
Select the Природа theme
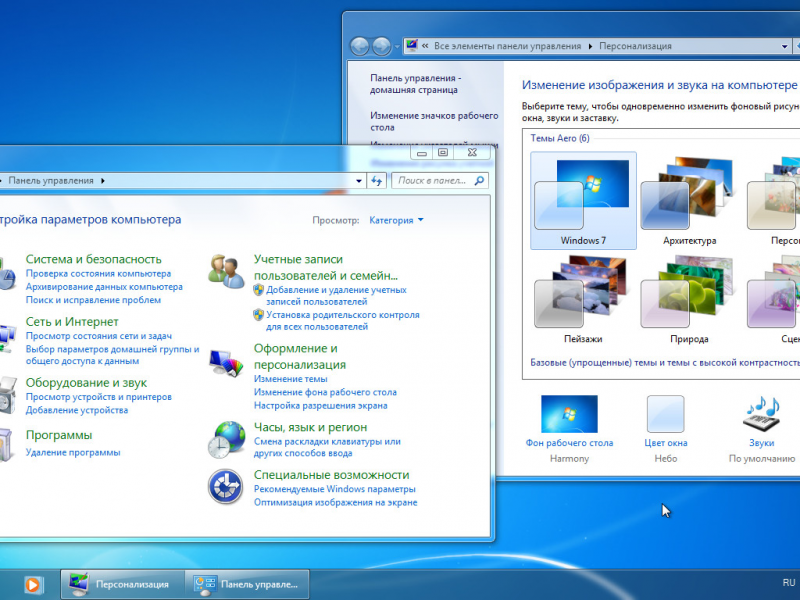[x=689, y=300]
